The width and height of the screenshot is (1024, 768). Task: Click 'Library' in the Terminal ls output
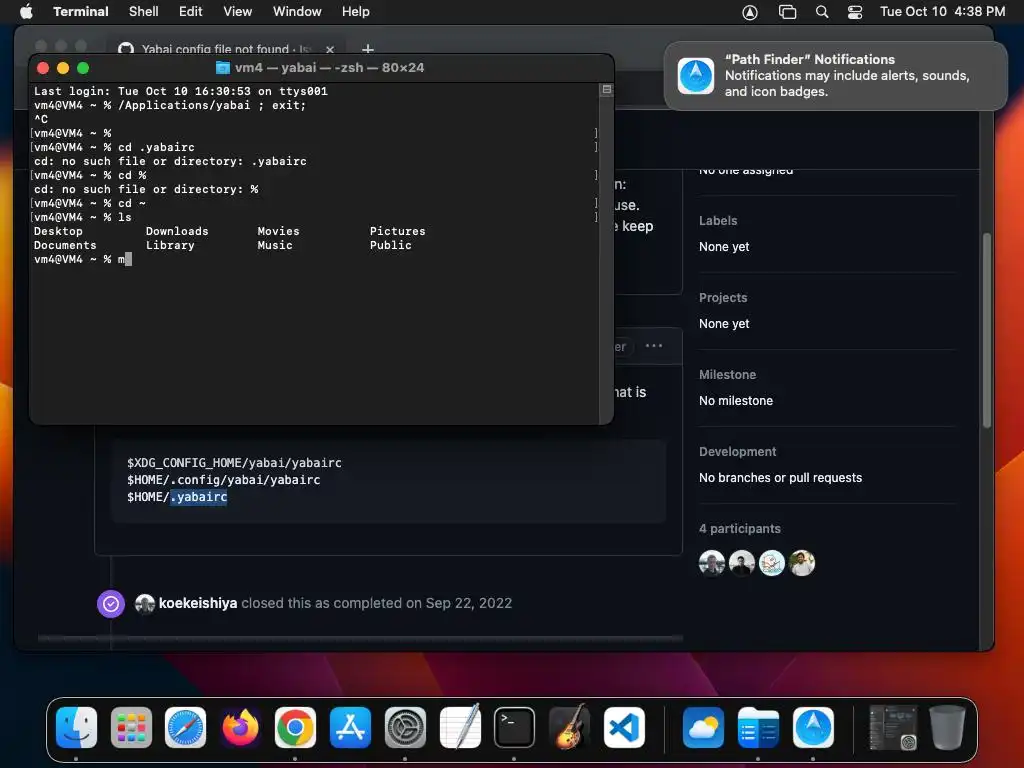[x=170, y=246]
